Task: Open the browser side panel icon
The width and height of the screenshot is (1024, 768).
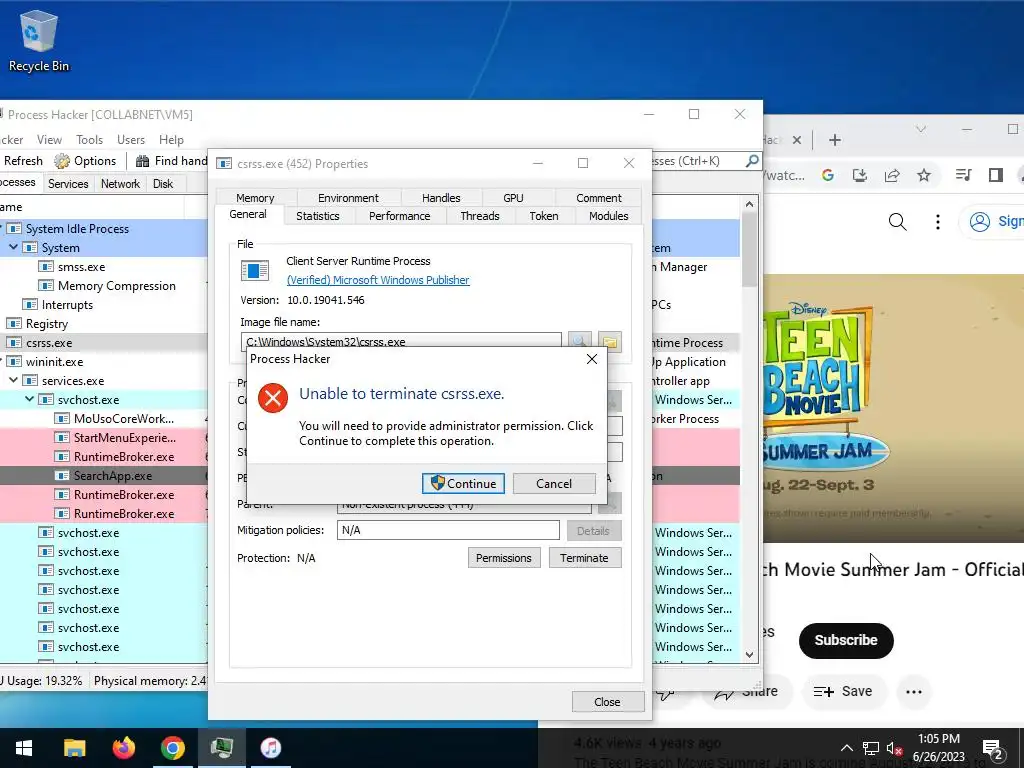Action: (x=995, y=175)
